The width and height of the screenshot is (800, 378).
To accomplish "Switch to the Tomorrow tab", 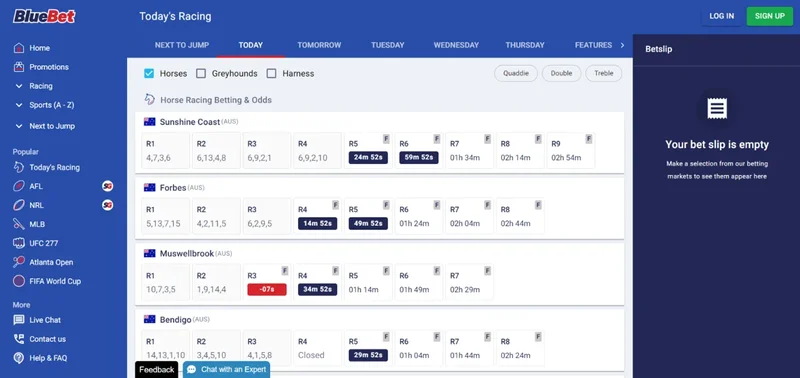I will (x=319, y=45).
